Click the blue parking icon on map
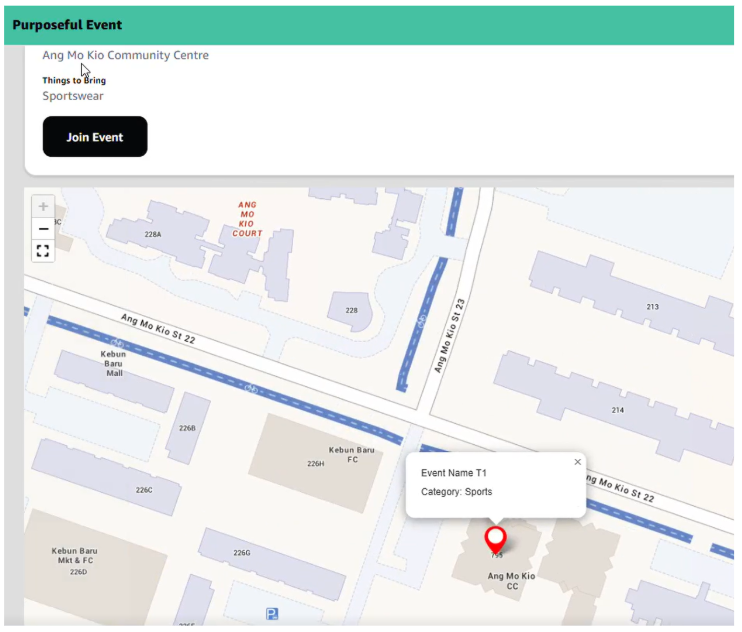742x632 pixels. 272,614
